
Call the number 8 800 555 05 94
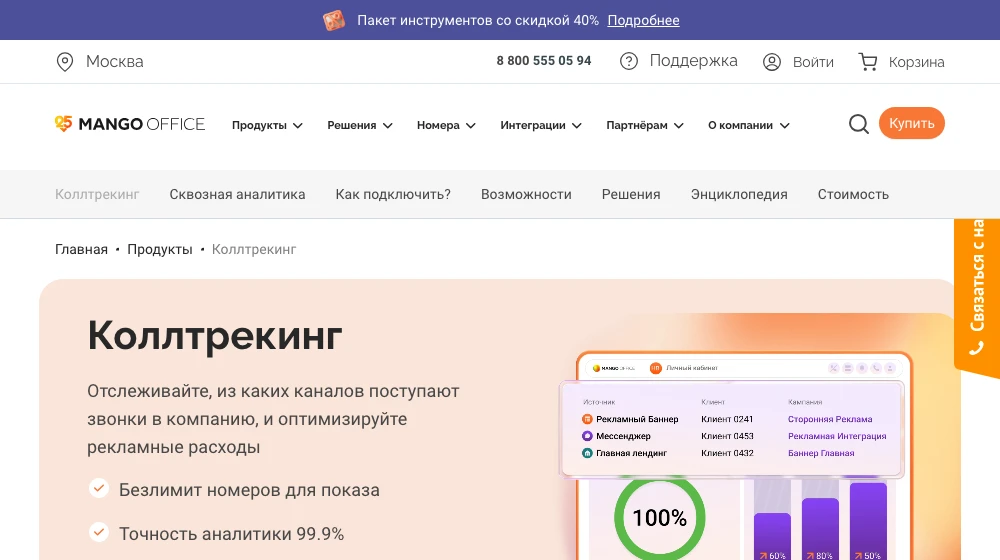click(544, 61)
